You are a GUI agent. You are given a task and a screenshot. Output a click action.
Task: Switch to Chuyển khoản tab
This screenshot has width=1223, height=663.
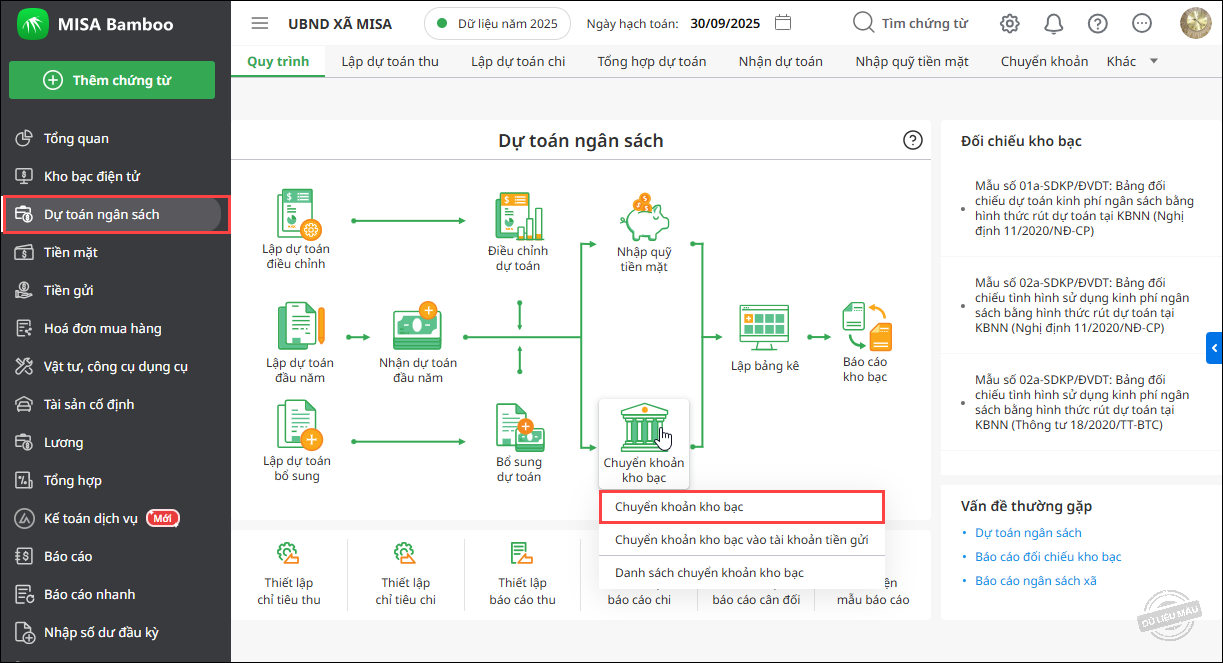pos(1044,61)
